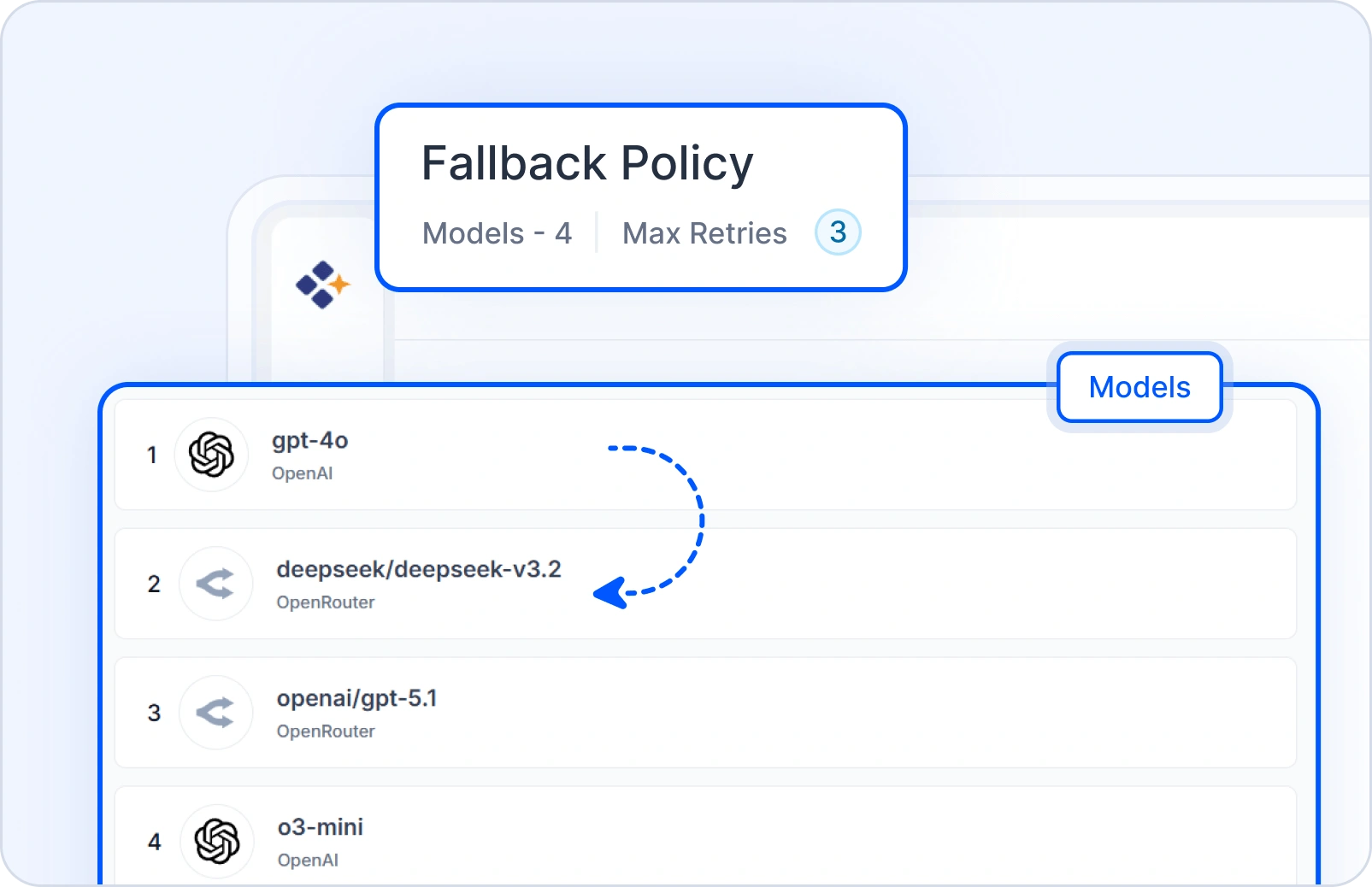Click priority number 3 in the models list
The width and height of the screenshot is (1372, 887).
pos(154,713)
